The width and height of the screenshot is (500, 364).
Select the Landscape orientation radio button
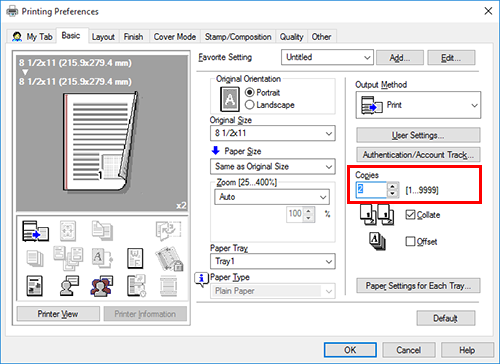point(250,105)
